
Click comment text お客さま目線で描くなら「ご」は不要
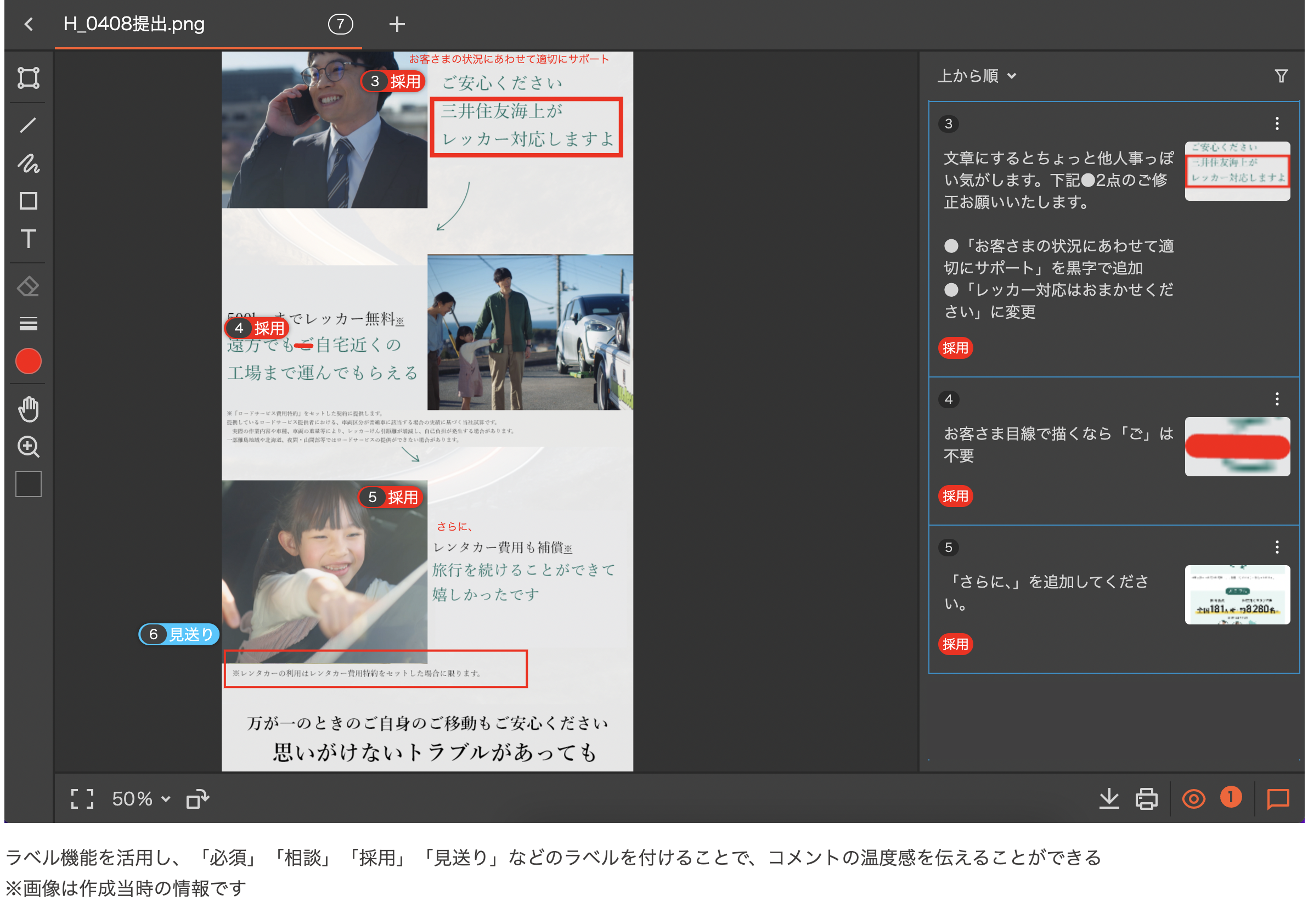[1058, 445]
